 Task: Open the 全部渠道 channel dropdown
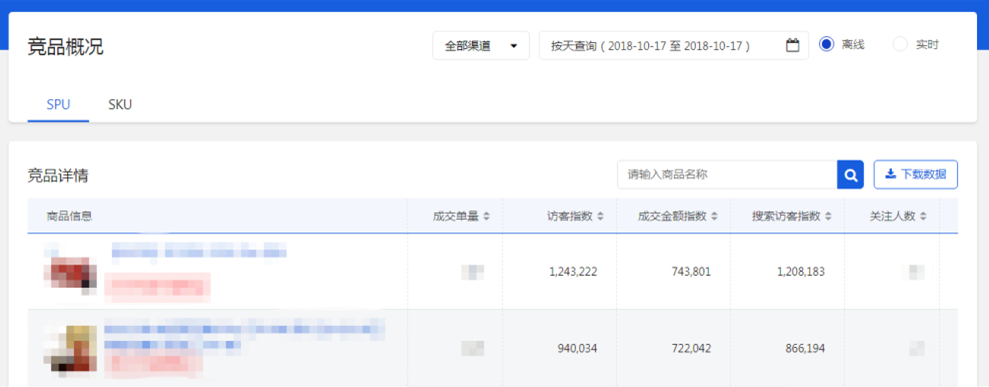[x=481, y=46]
